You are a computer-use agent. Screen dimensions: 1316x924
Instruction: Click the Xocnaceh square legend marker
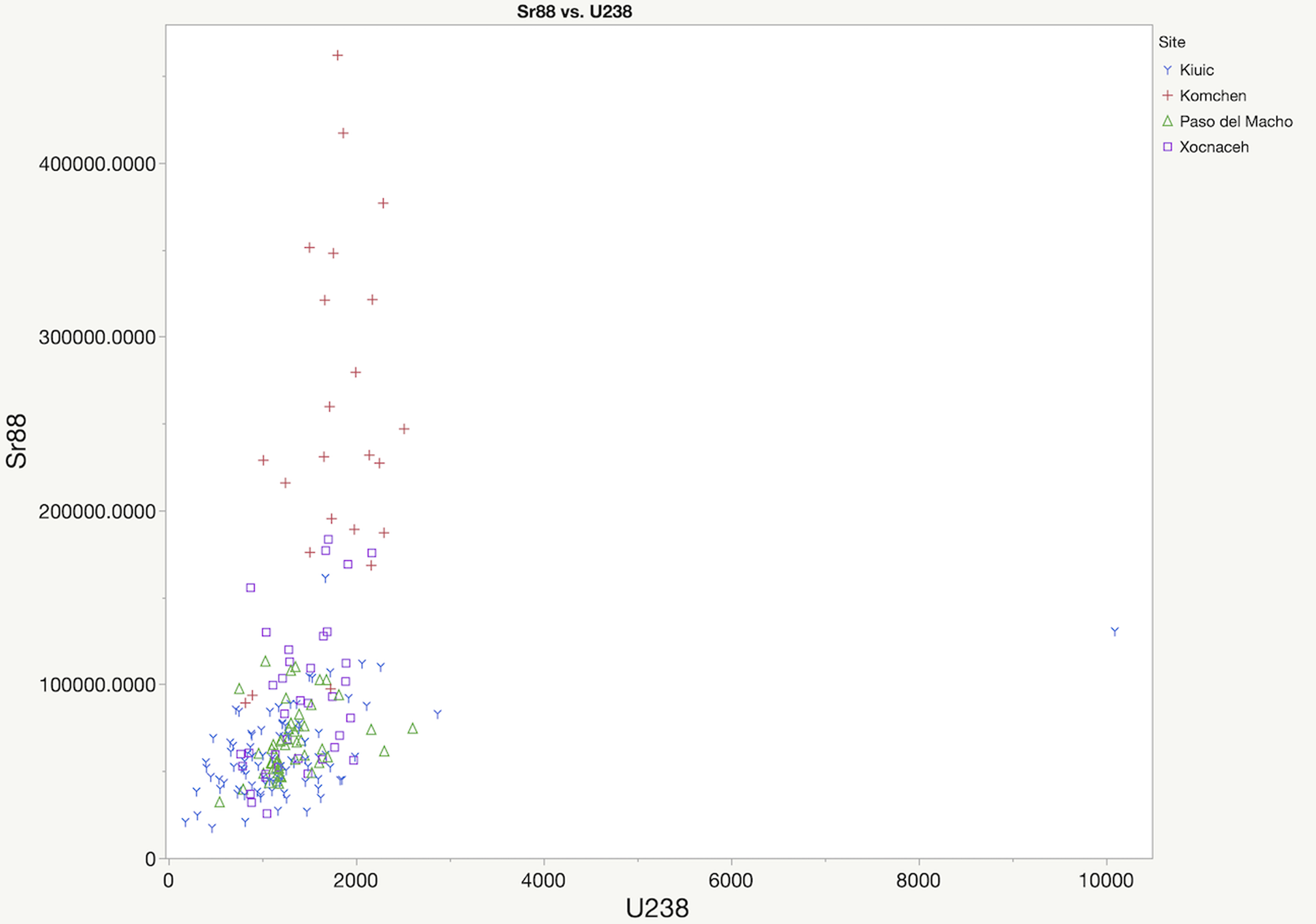click(x=1167, y=147)
